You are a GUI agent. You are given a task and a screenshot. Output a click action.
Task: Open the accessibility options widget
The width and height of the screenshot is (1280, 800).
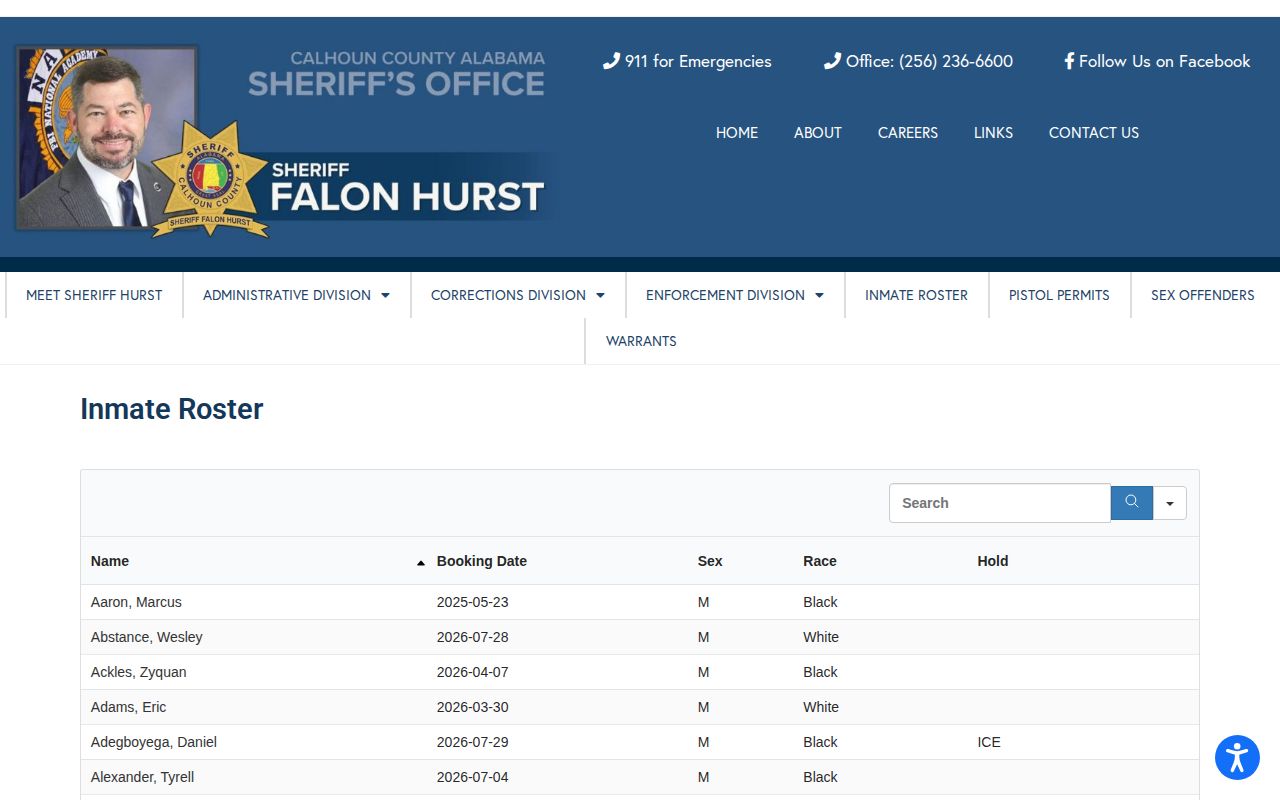1237,757
